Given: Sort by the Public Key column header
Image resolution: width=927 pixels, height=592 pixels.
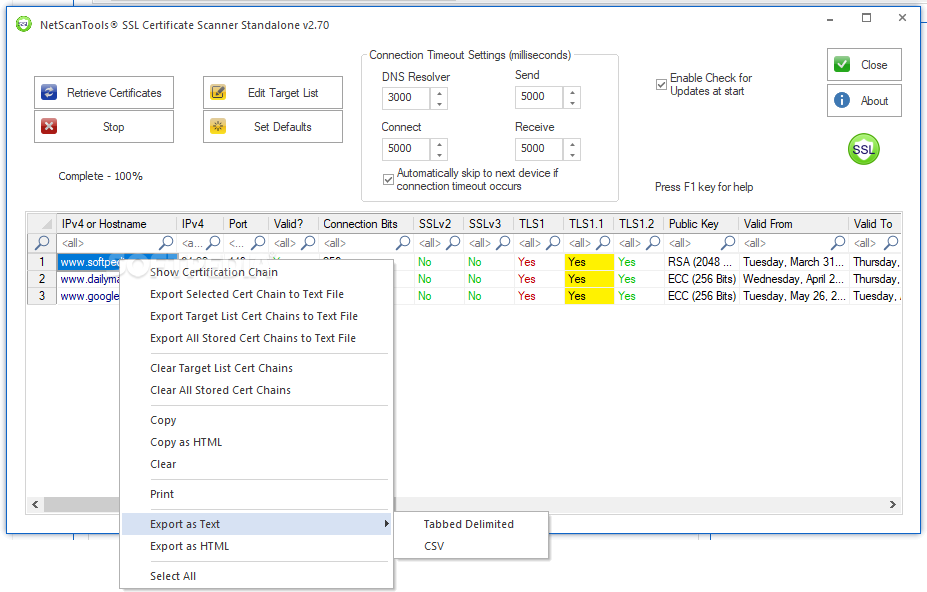Looking at the screenshot, I should click(x=701, y=224).
